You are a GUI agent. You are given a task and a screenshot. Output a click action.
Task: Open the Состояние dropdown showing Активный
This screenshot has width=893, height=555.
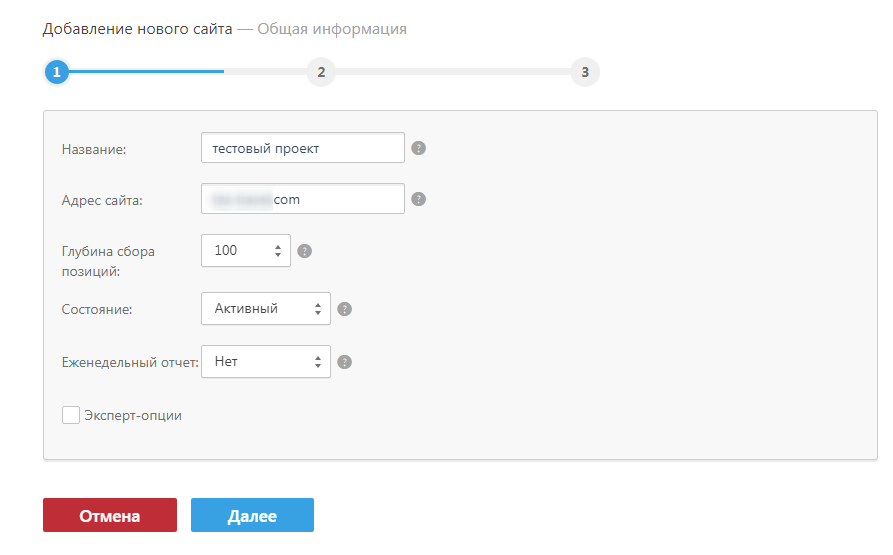tap(265, 309)
